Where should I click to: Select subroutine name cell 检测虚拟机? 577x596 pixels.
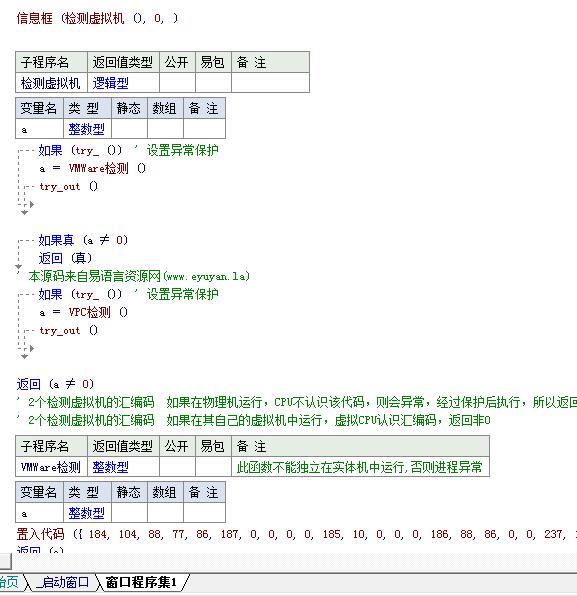click(51, 83)
